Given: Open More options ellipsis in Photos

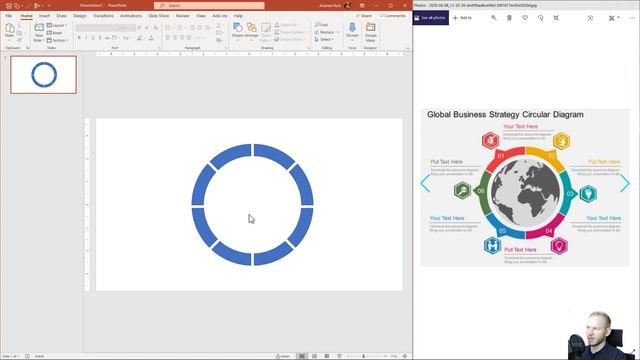Looking at the screenshot, I should (x=632, y=18).
